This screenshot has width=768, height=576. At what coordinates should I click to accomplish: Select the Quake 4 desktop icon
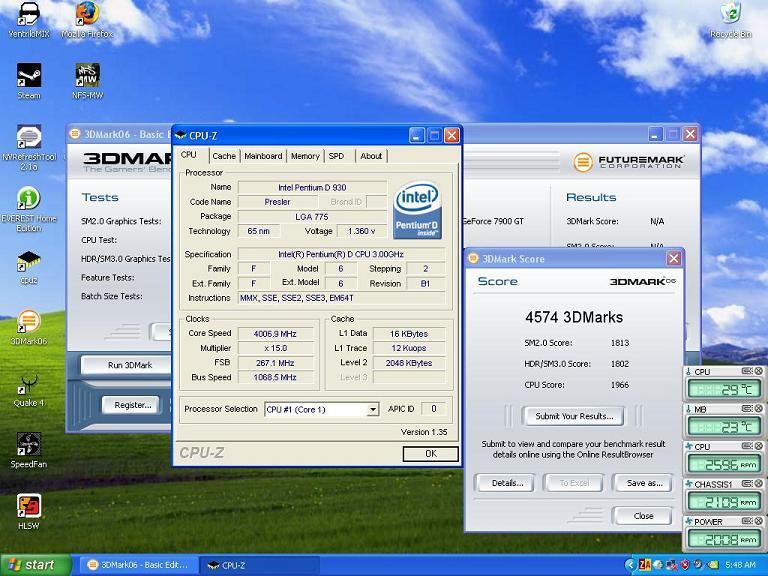point(29,390)
